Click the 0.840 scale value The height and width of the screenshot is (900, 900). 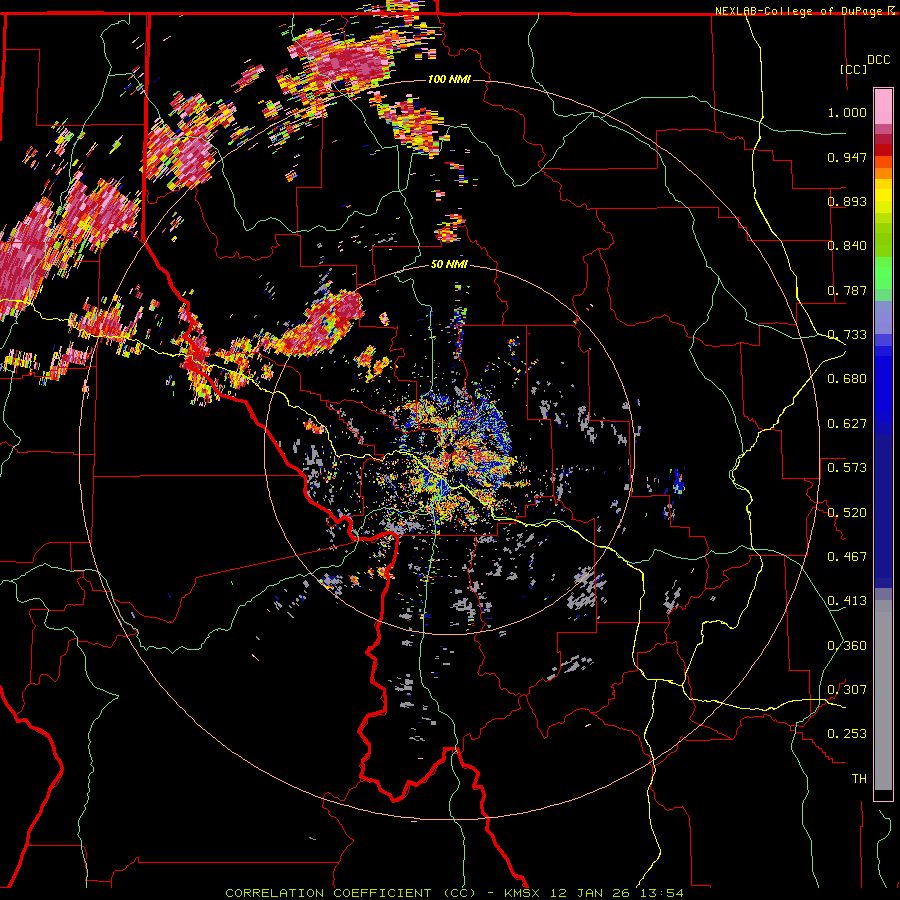[847, 246]
